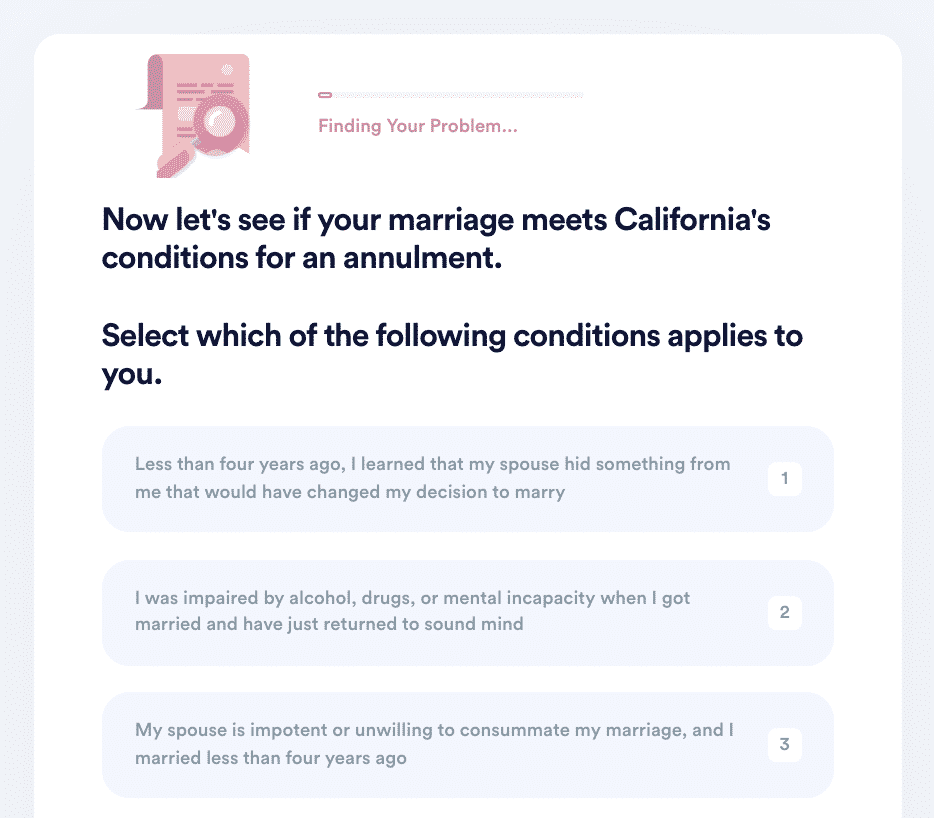
Task: Click the magnifying glass lens in illustration
Action: click(219, 122)
